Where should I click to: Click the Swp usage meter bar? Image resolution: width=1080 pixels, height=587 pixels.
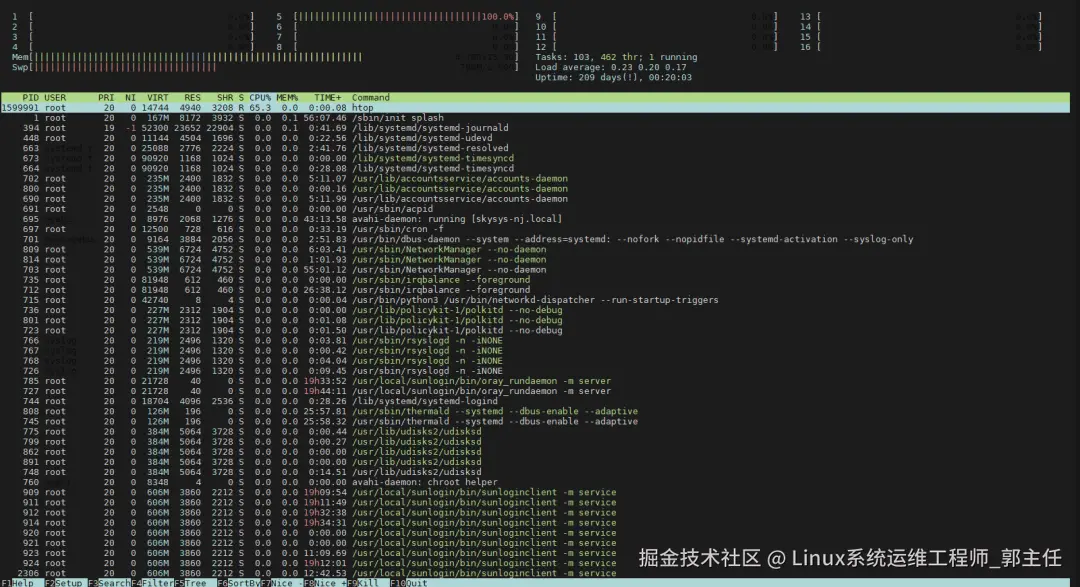click(x=265, y=68)
